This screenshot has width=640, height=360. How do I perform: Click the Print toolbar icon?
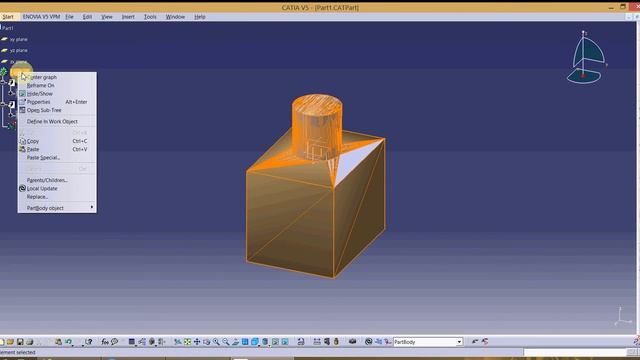(29, 342)
